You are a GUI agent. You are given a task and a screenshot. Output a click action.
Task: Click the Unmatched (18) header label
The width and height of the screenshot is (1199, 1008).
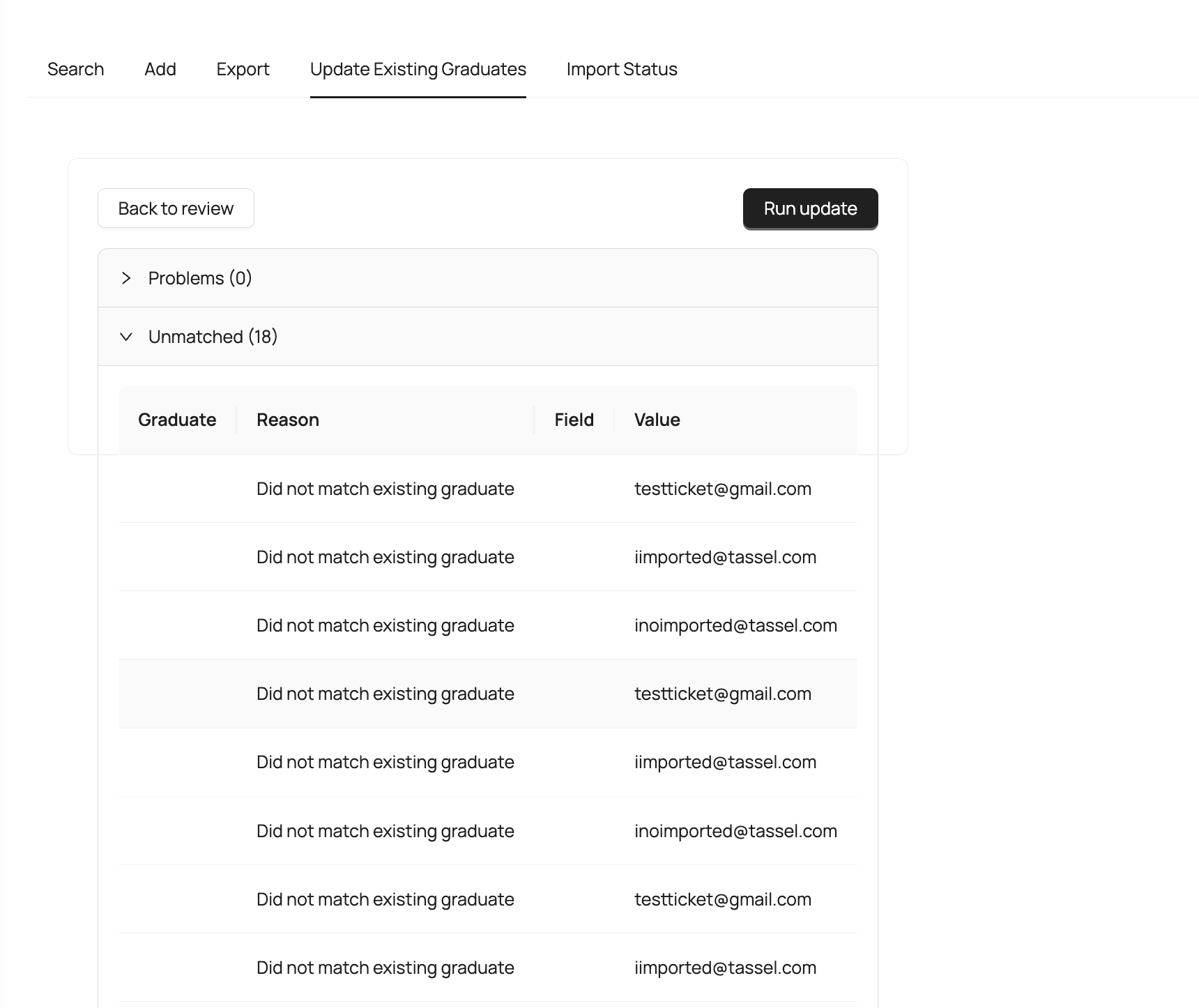point(213,337)
